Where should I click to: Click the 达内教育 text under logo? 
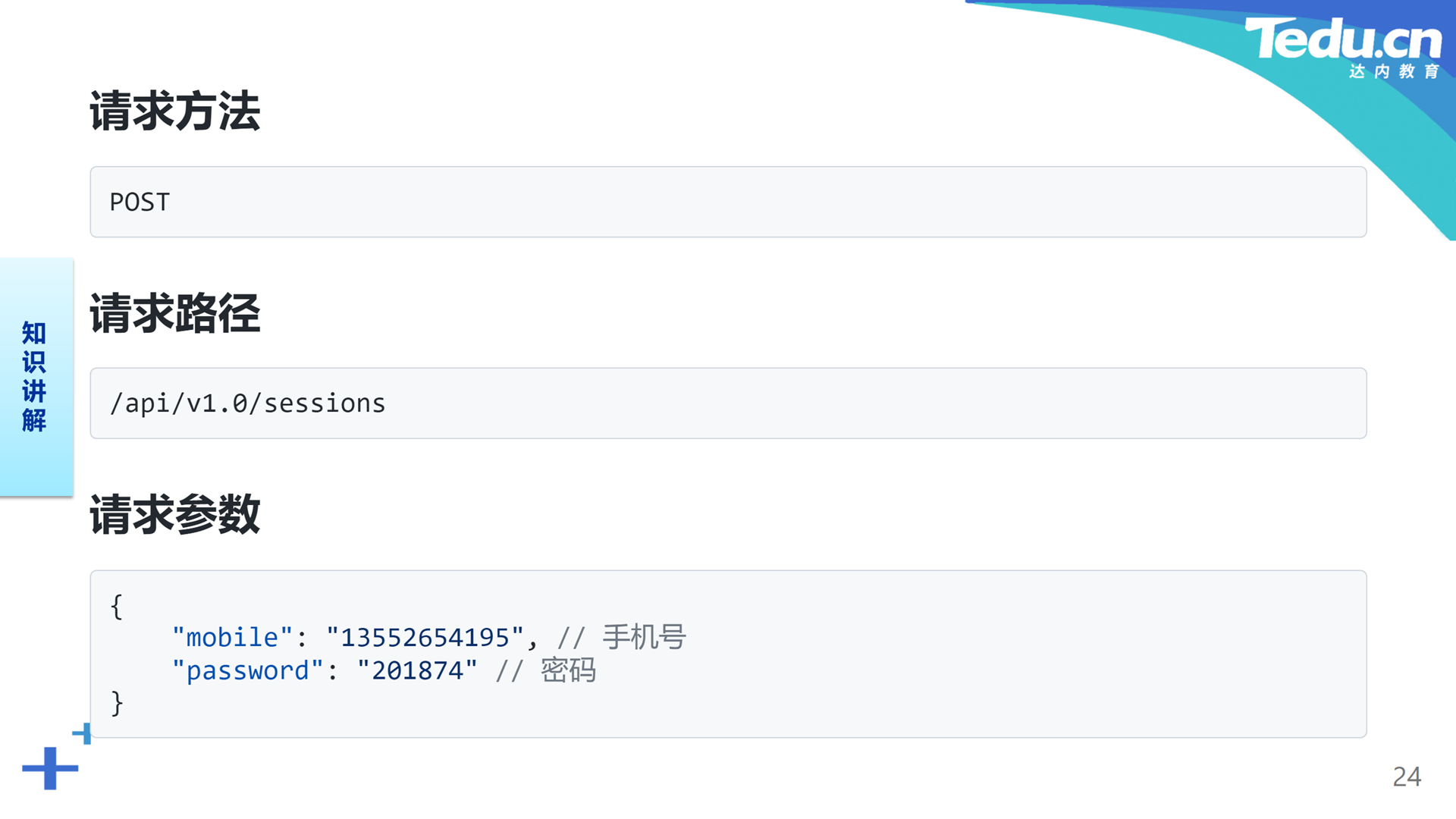pyautogui.click(x=1395, y=71)
